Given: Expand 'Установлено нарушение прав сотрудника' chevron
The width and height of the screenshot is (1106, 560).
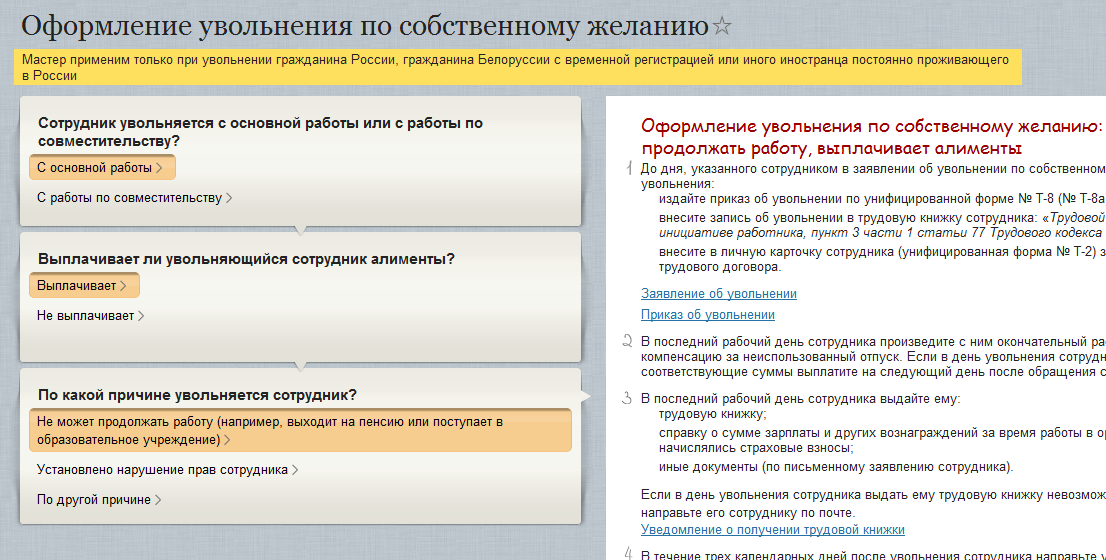Looking at the screenshot, I should coord(296,470).
